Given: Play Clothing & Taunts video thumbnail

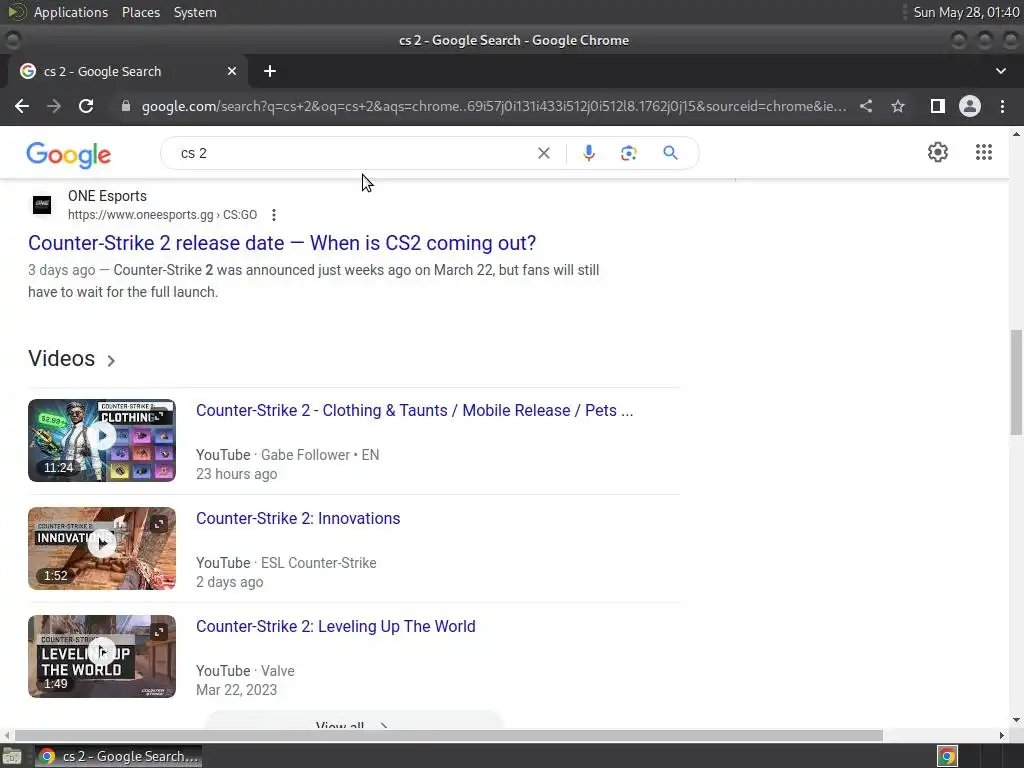Looking at the screenshot, I should [102, 440].
